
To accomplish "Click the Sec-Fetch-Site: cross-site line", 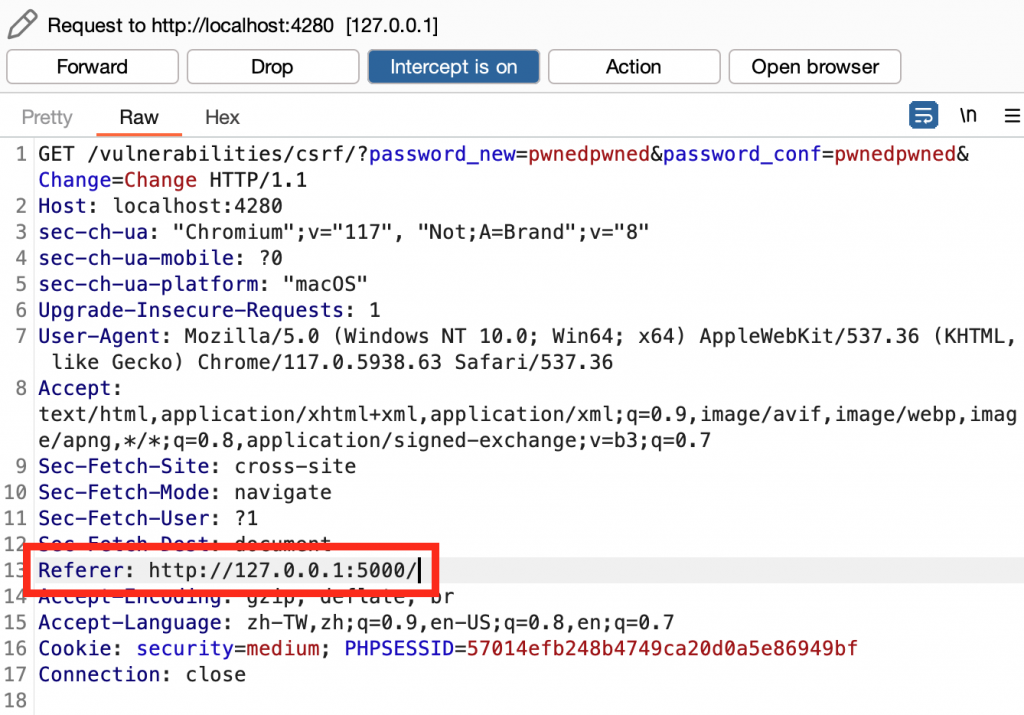I will point(197,466).
